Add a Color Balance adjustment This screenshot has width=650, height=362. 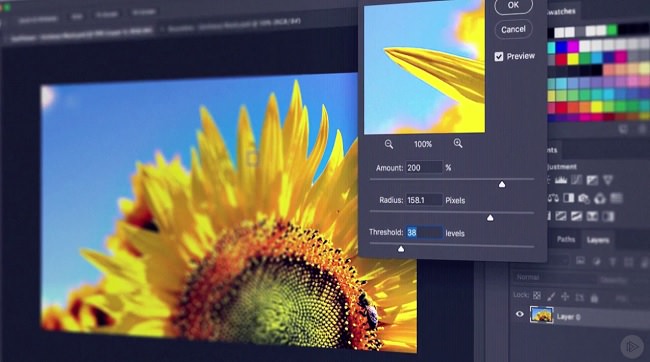(553, 198)
